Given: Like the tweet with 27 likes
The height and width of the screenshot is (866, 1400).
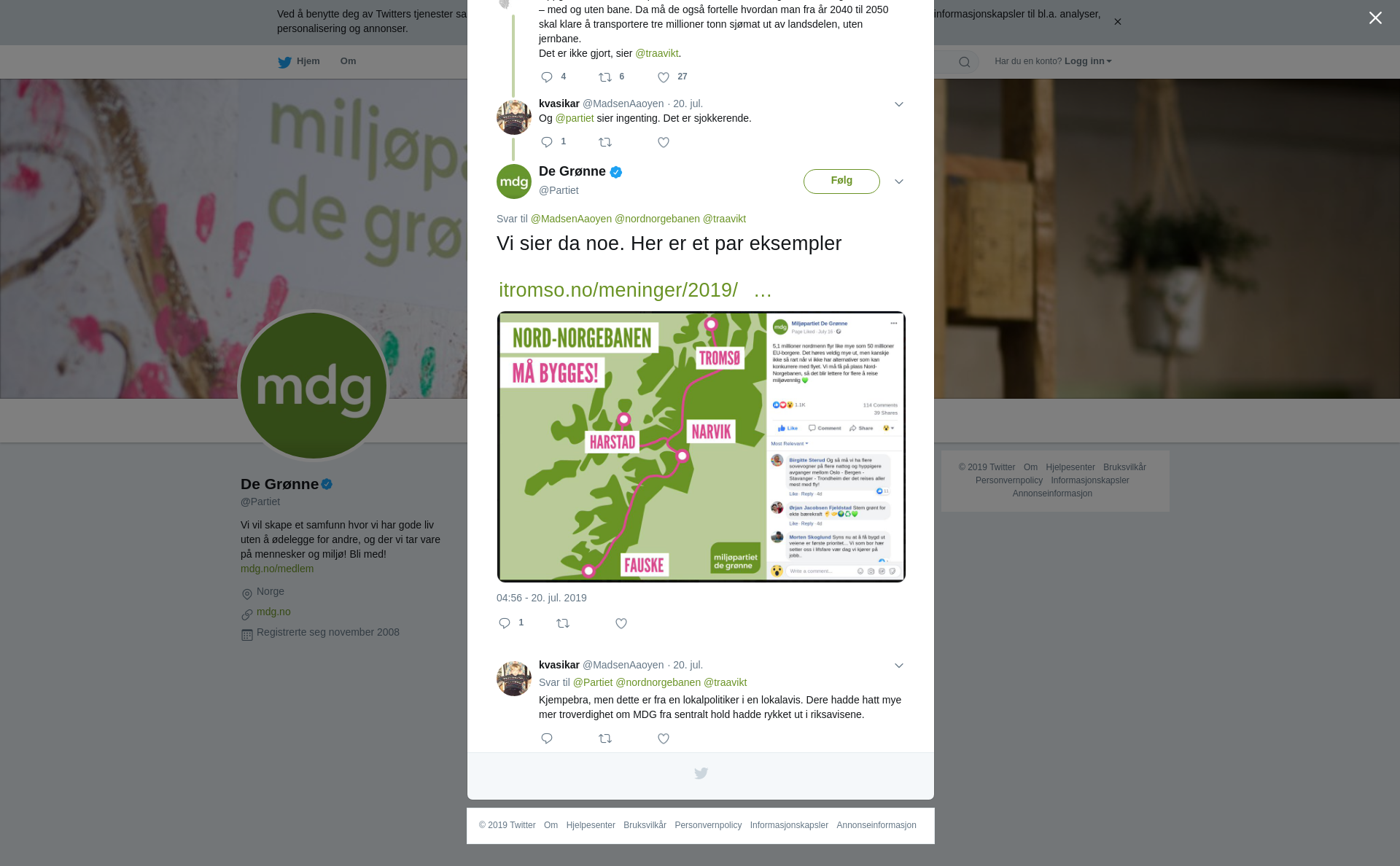Looking at the screenshot, I should (x=664, y=77).
